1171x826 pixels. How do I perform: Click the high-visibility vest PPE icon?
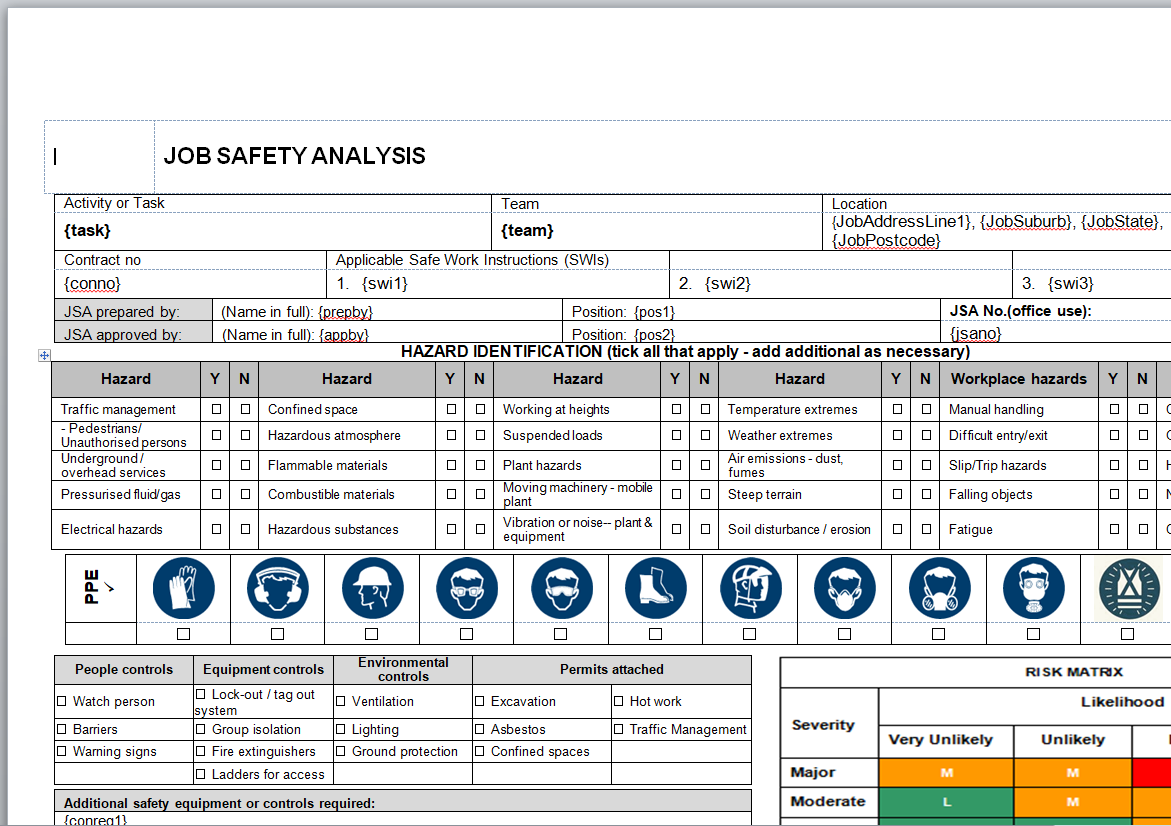(1127, 588)
